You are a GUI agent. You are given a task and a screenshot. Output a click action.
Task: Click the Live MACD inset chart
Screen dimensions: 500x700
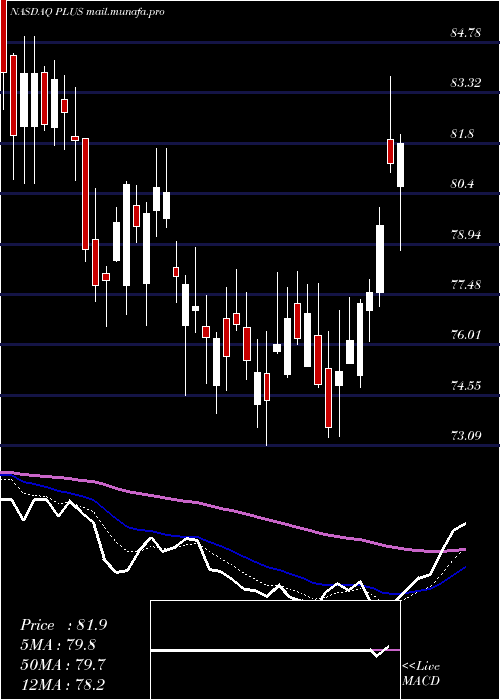[x=275, y=650]
